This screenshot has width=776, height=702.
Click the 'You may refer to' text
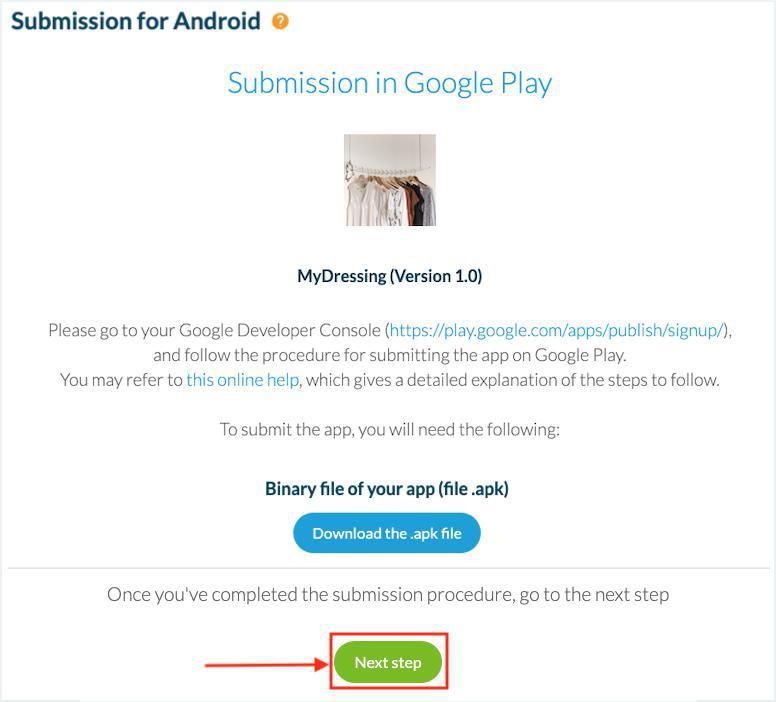(122, 380)
